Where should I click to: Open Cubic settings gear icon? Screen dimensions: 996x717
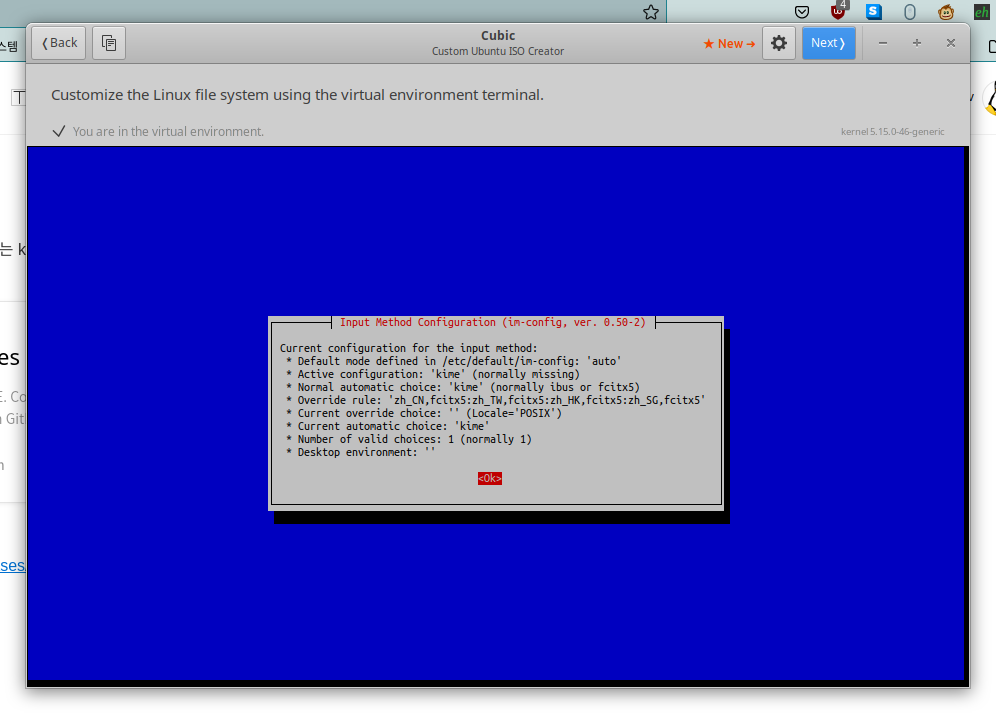[x=779, y=43]
